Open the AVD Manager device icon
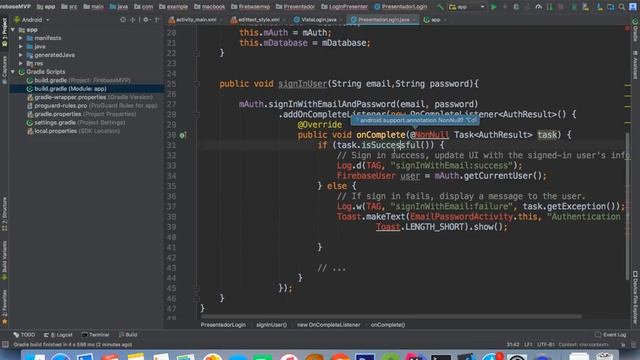The width and height of the screenshot is (640, 360). point(586,7)
